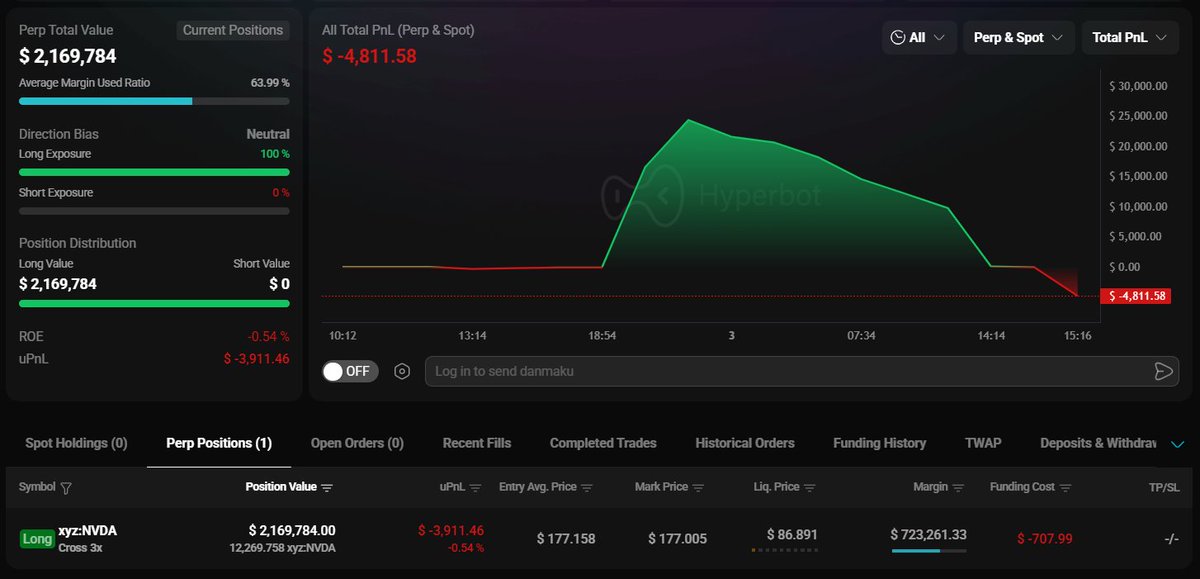Click the Cross 3x leverage text
The width and height of the screenshot is (1200, 579).
point(81,548)
